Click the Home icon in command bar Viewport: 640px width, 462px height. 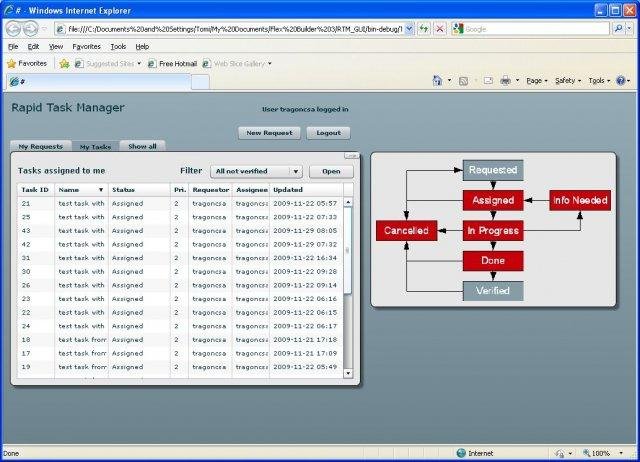tap(437, 80)
